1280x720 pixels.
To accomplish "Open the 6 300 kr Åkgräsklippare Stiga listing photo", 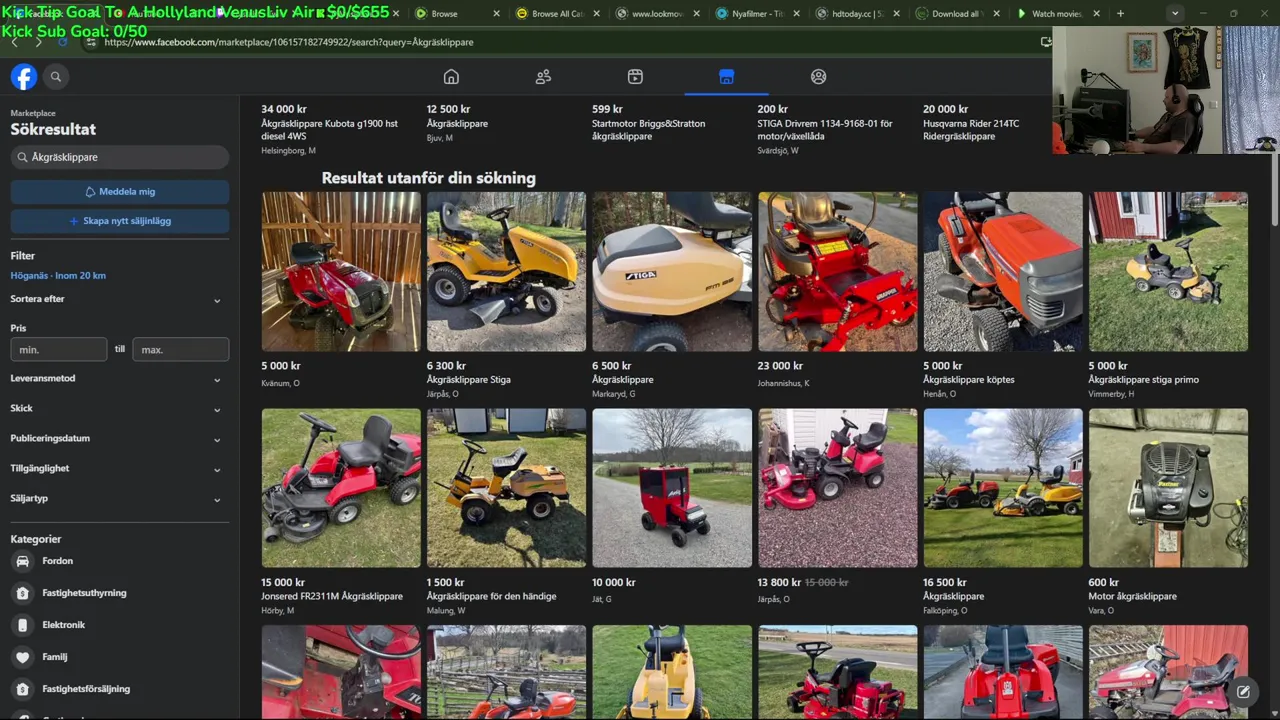I will tap(506, 272).
